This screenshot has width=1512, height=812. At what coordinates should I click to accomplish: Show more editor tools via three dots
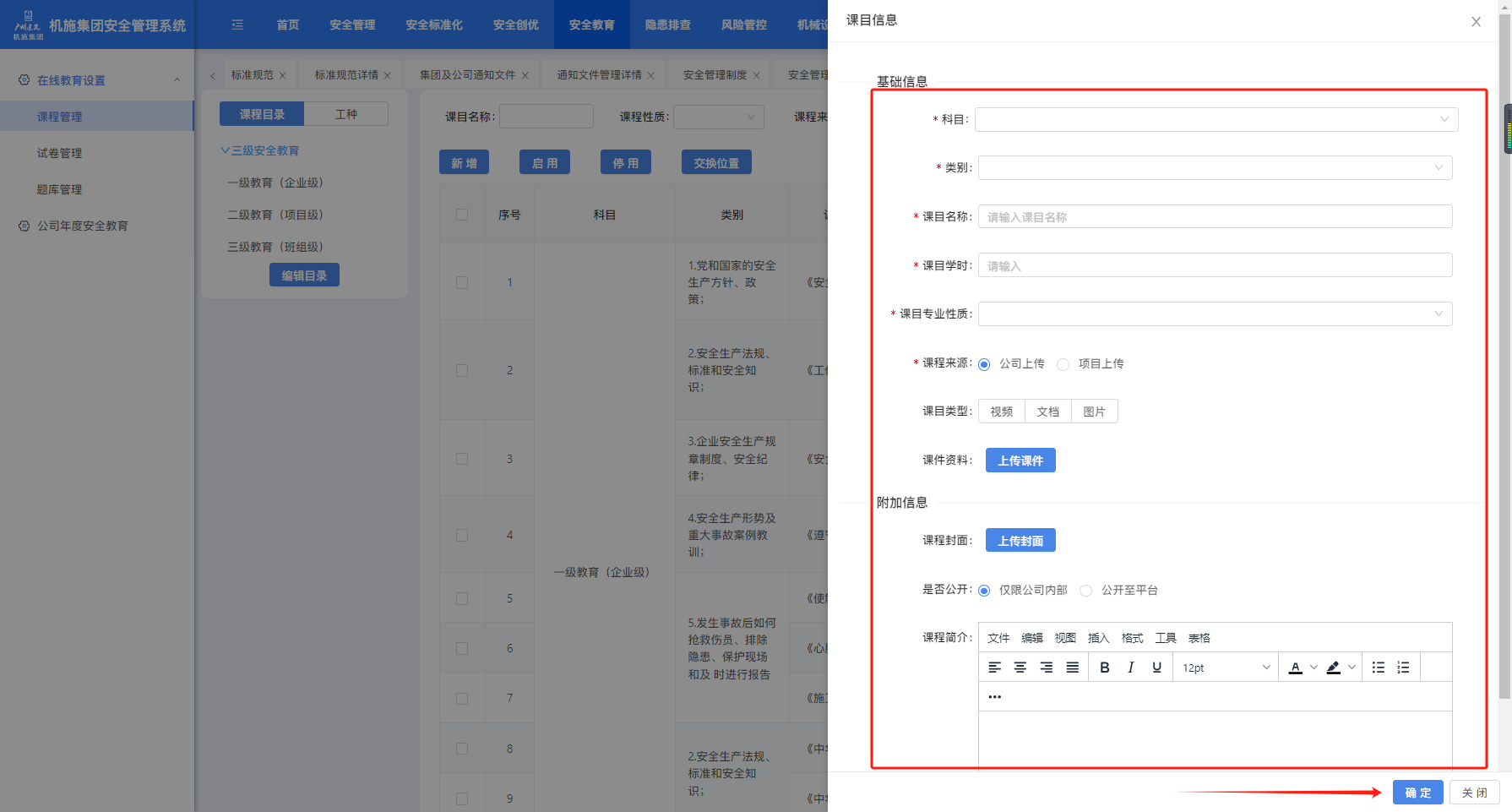click(x=995, y=697)
